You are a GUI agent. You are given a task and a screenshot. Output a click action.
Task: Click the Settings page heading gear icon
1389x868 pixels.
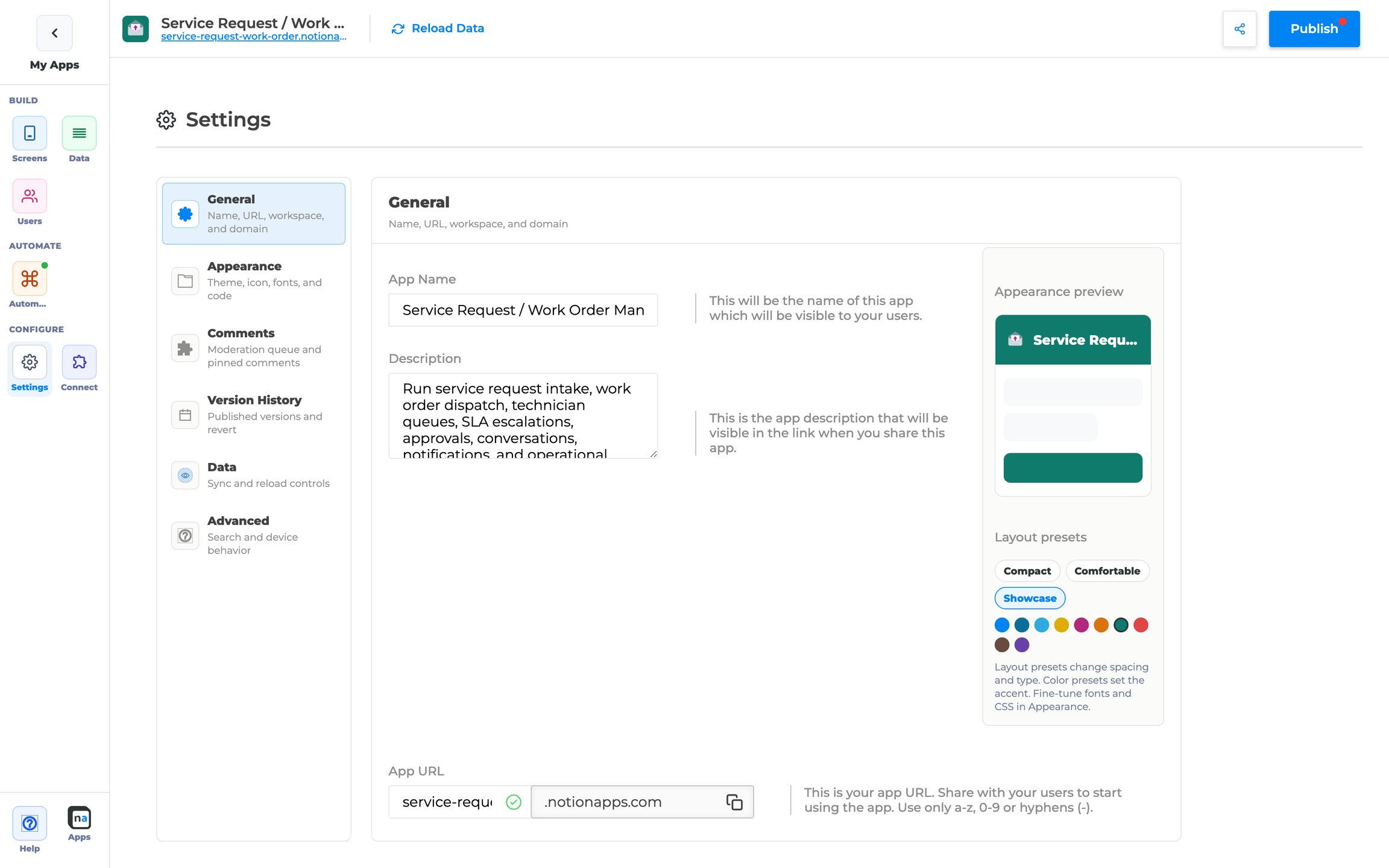[166, 119]
